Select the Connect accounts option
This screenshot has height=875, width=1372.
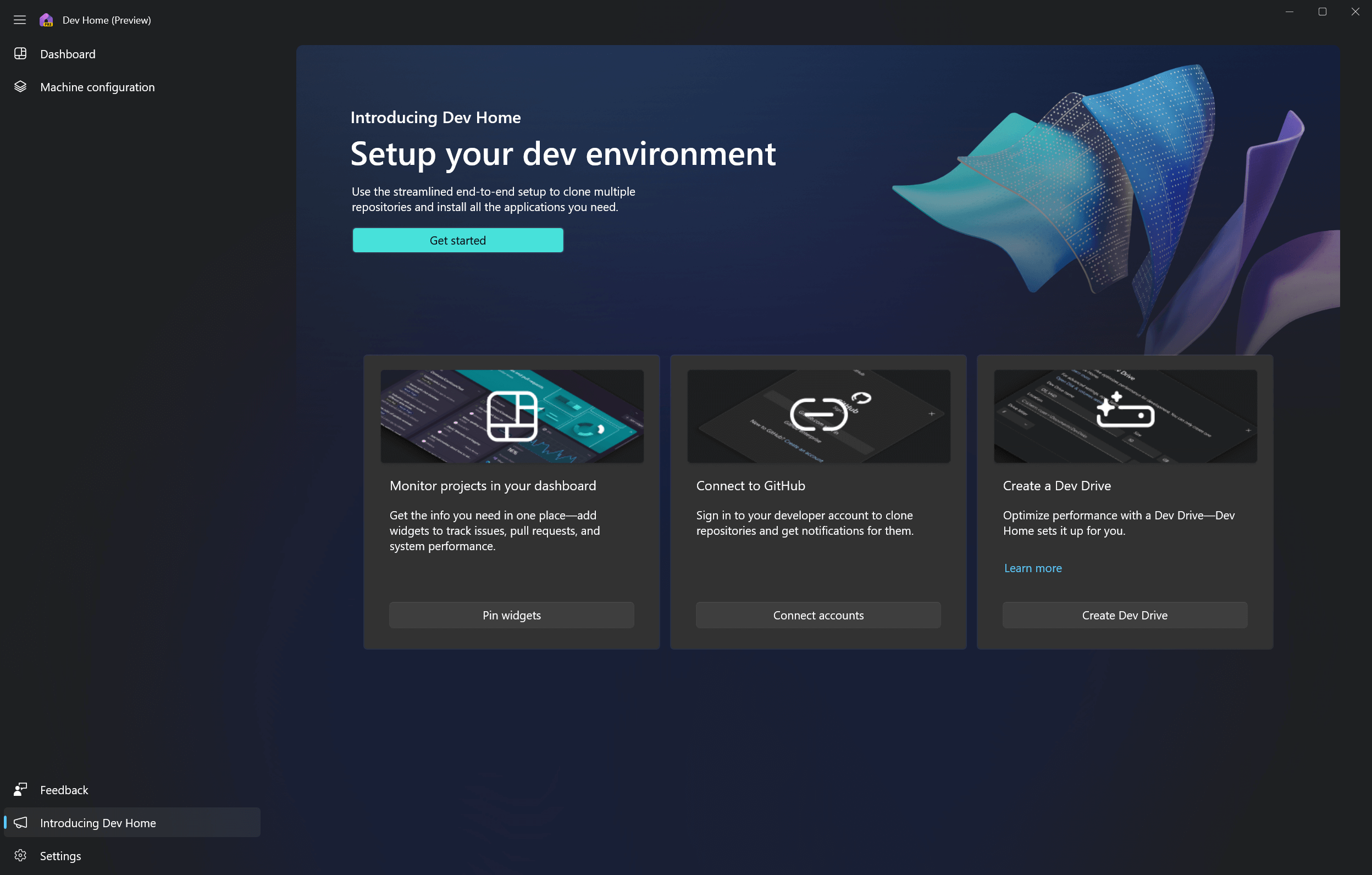(x=818, y=615)
